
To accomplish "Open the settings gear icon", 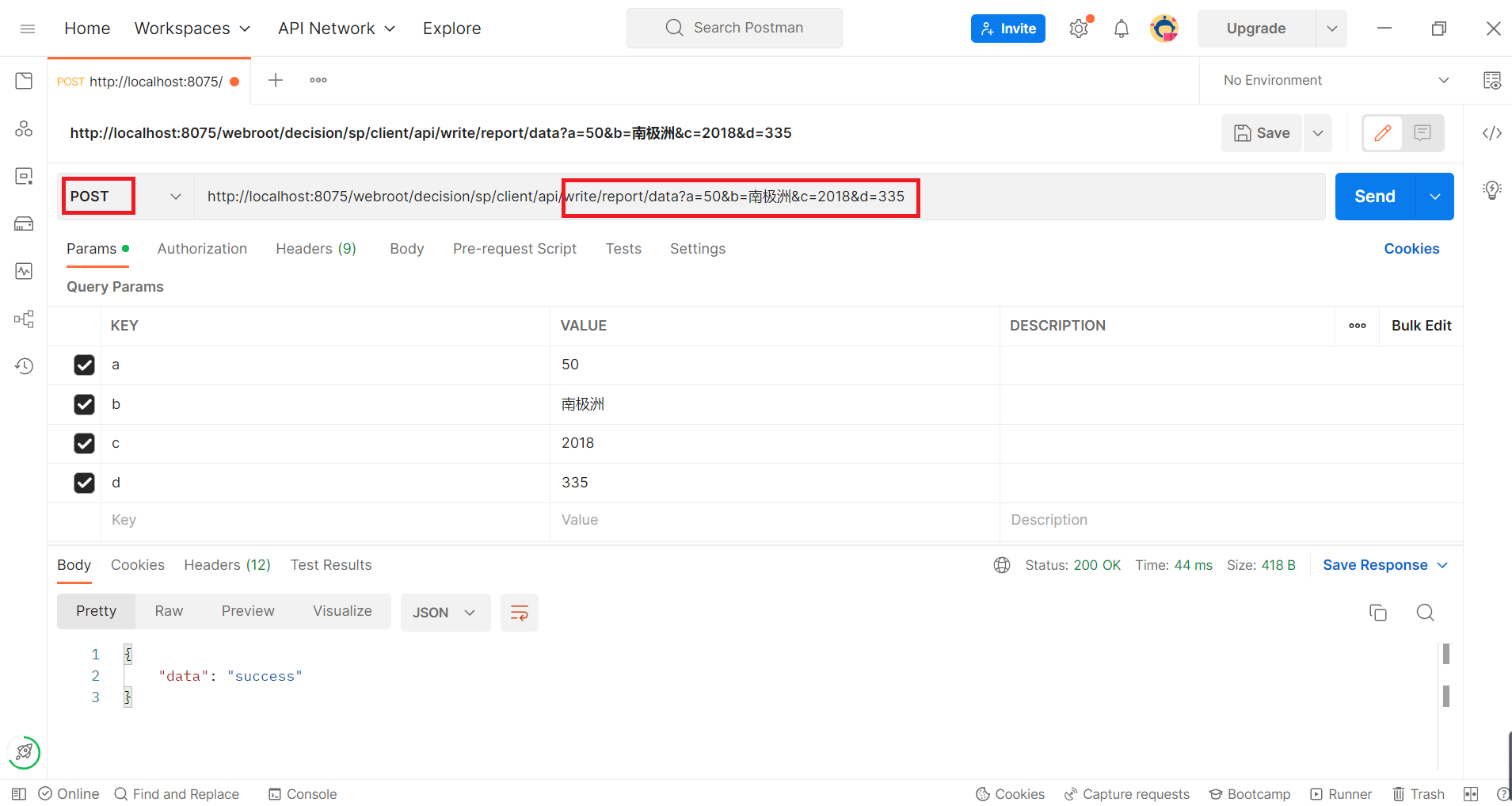I will pyautogui.click(x=1079, y=29).
